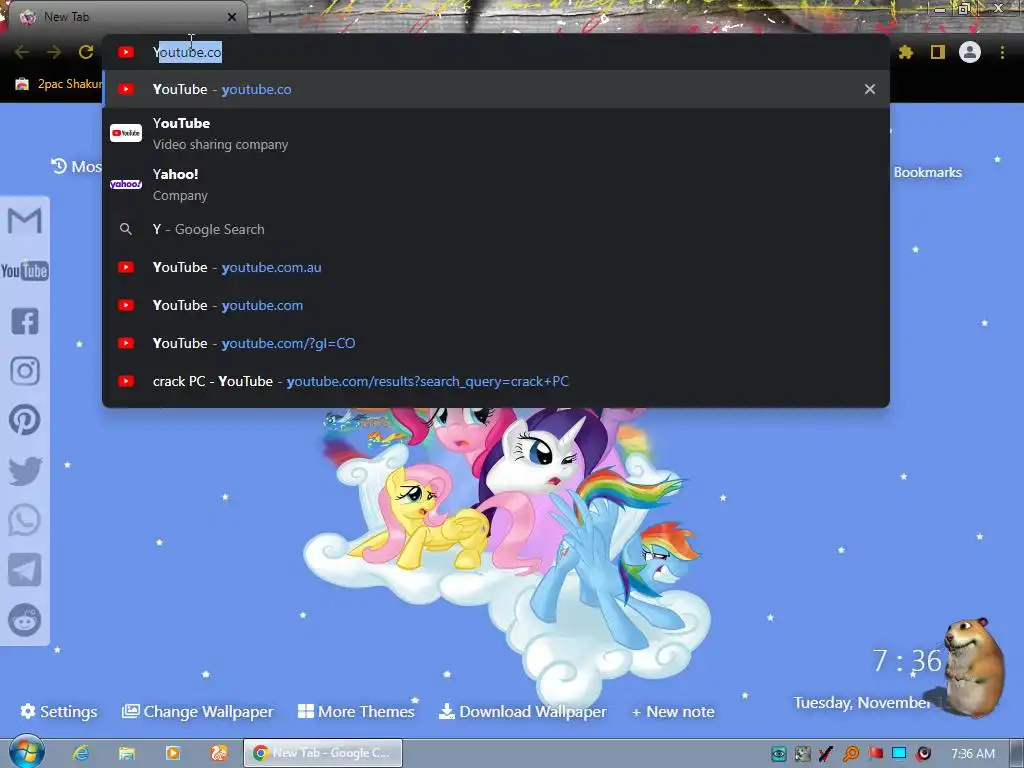Click the checkmark tray icon
Screen dimensions: 1024x768
point(827,754)
